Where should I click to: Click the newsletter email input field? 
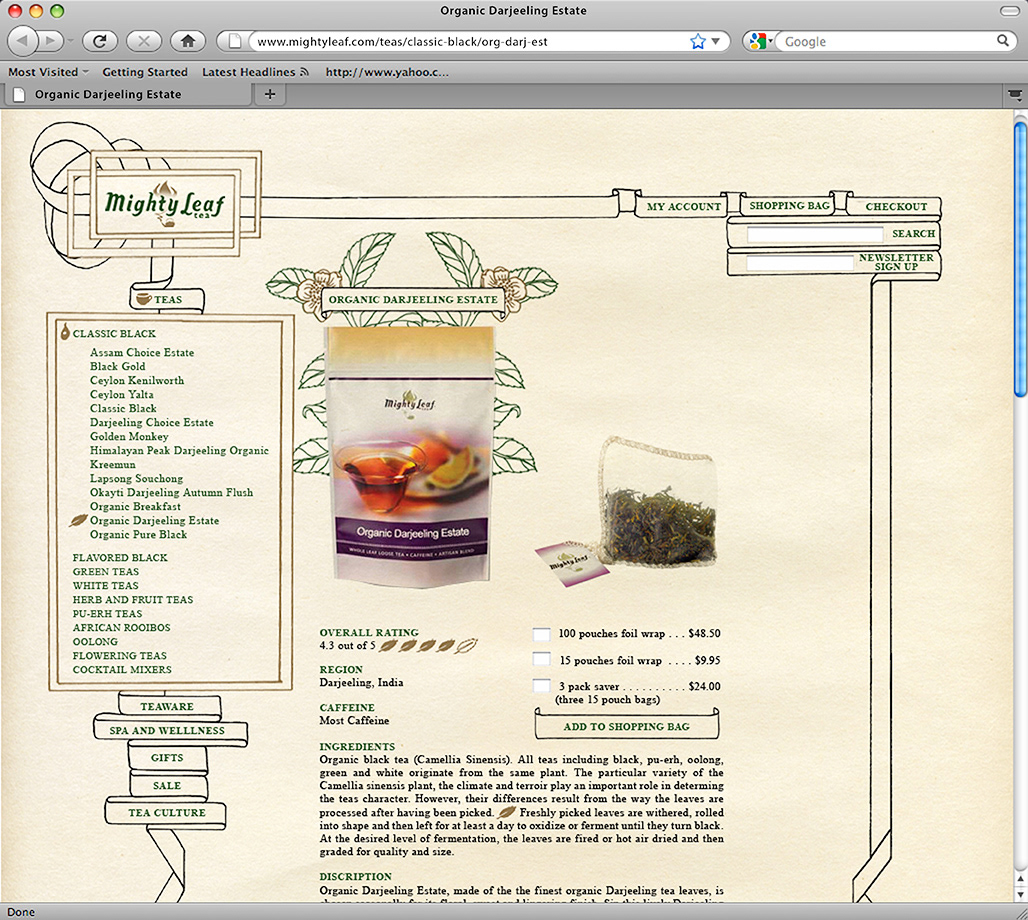point(800,263)
